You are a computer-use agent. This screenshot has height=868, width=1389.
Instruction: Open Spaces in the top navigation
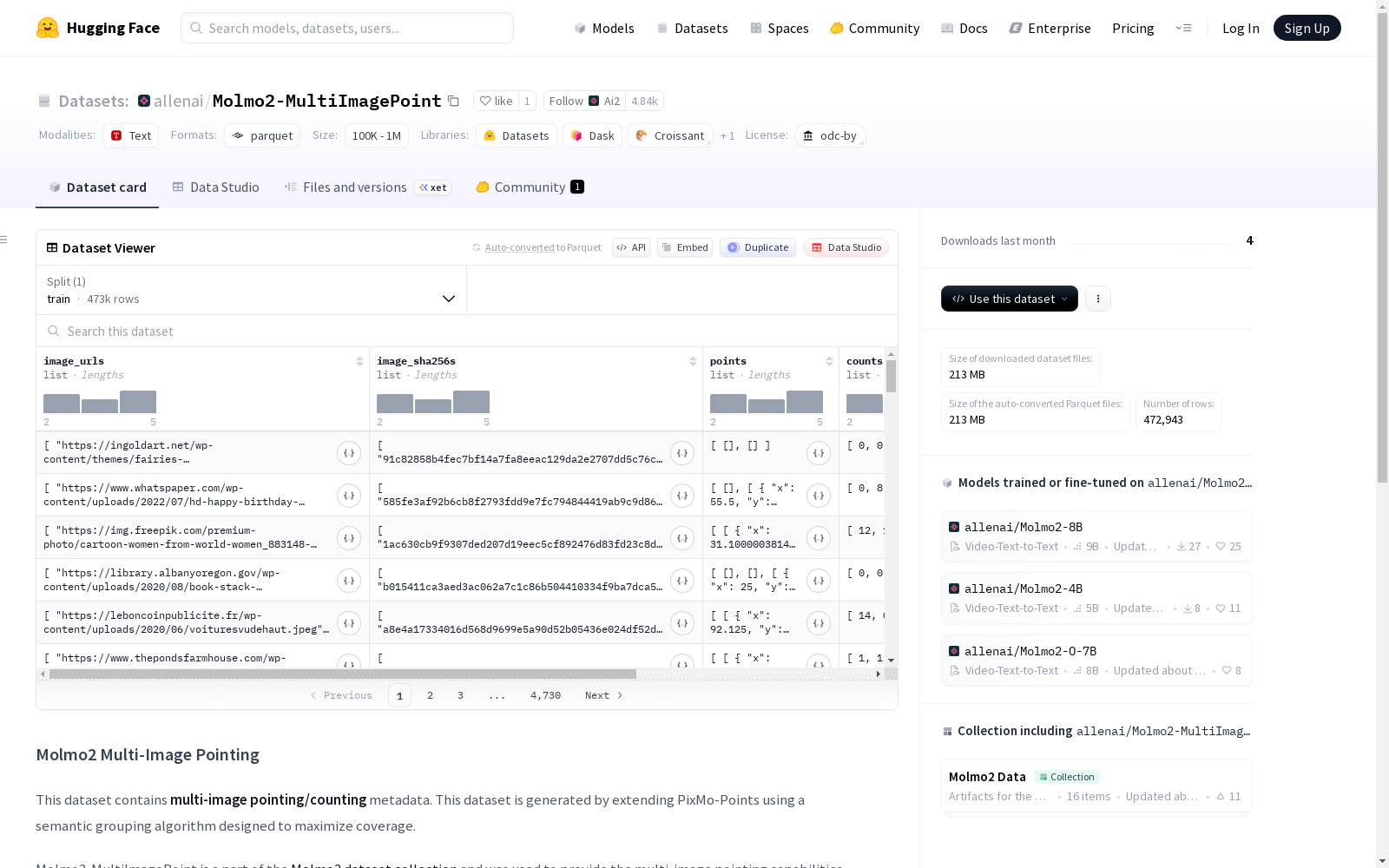780,28
